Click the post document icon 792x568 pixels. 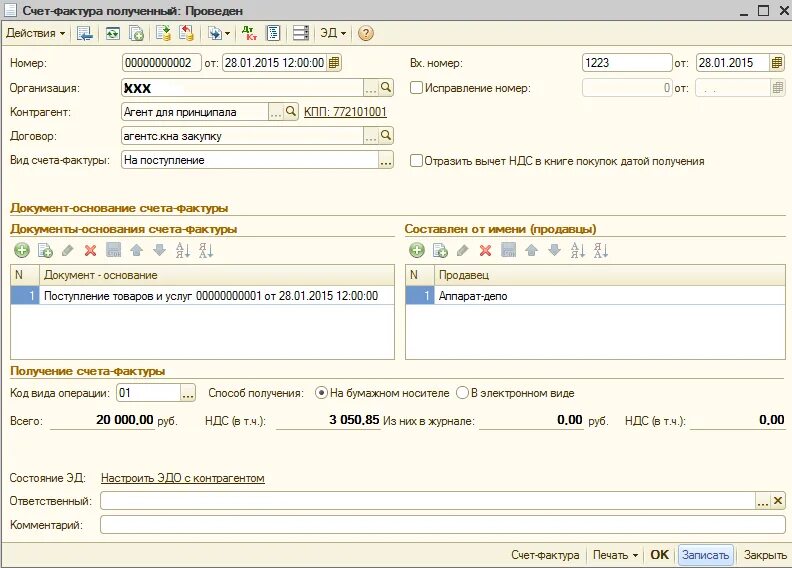[x=163, y=33]
